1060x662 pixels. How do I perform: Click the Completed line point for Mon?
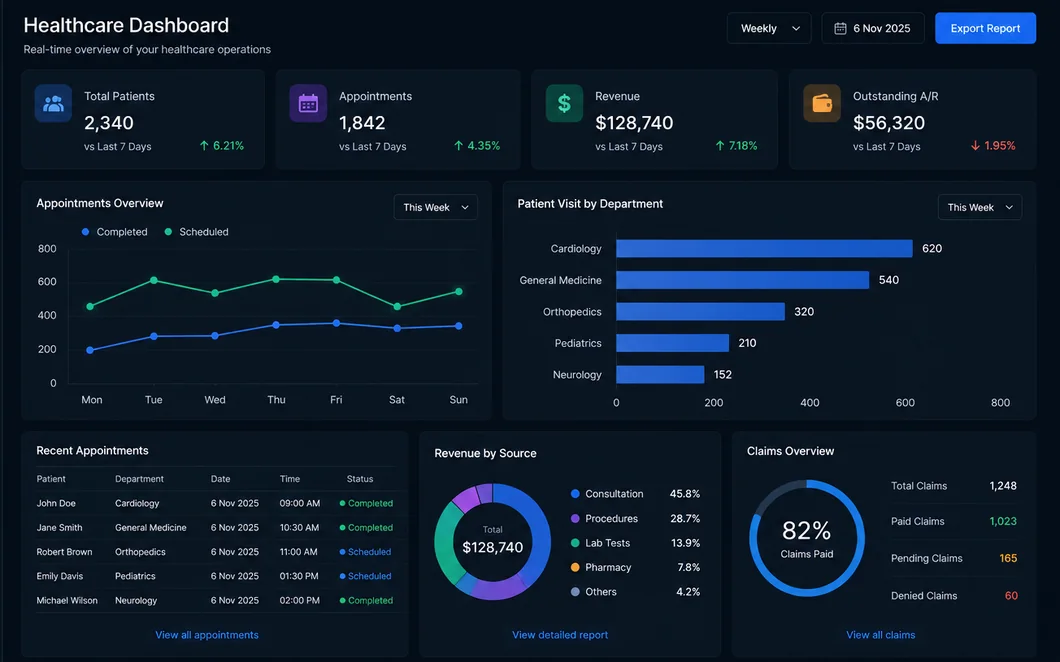[90, 350]
